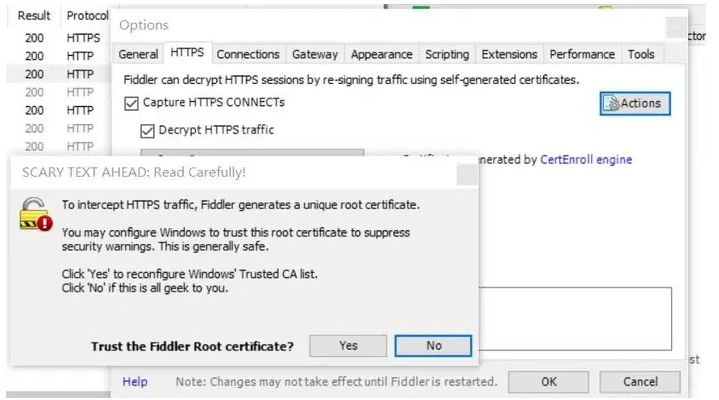The image size is (719, 400).
Task: Open the Appearance tab
Action: [381, 54]
